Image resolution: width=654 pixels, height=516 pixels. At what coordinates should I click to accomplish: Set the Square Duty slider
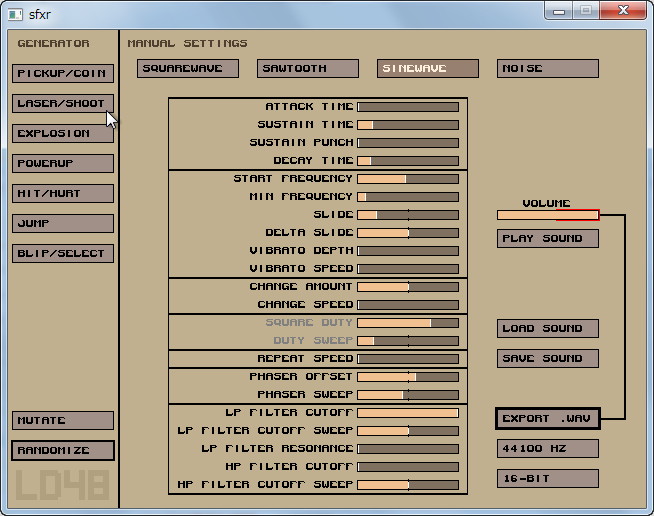click(x=408, y=323)
